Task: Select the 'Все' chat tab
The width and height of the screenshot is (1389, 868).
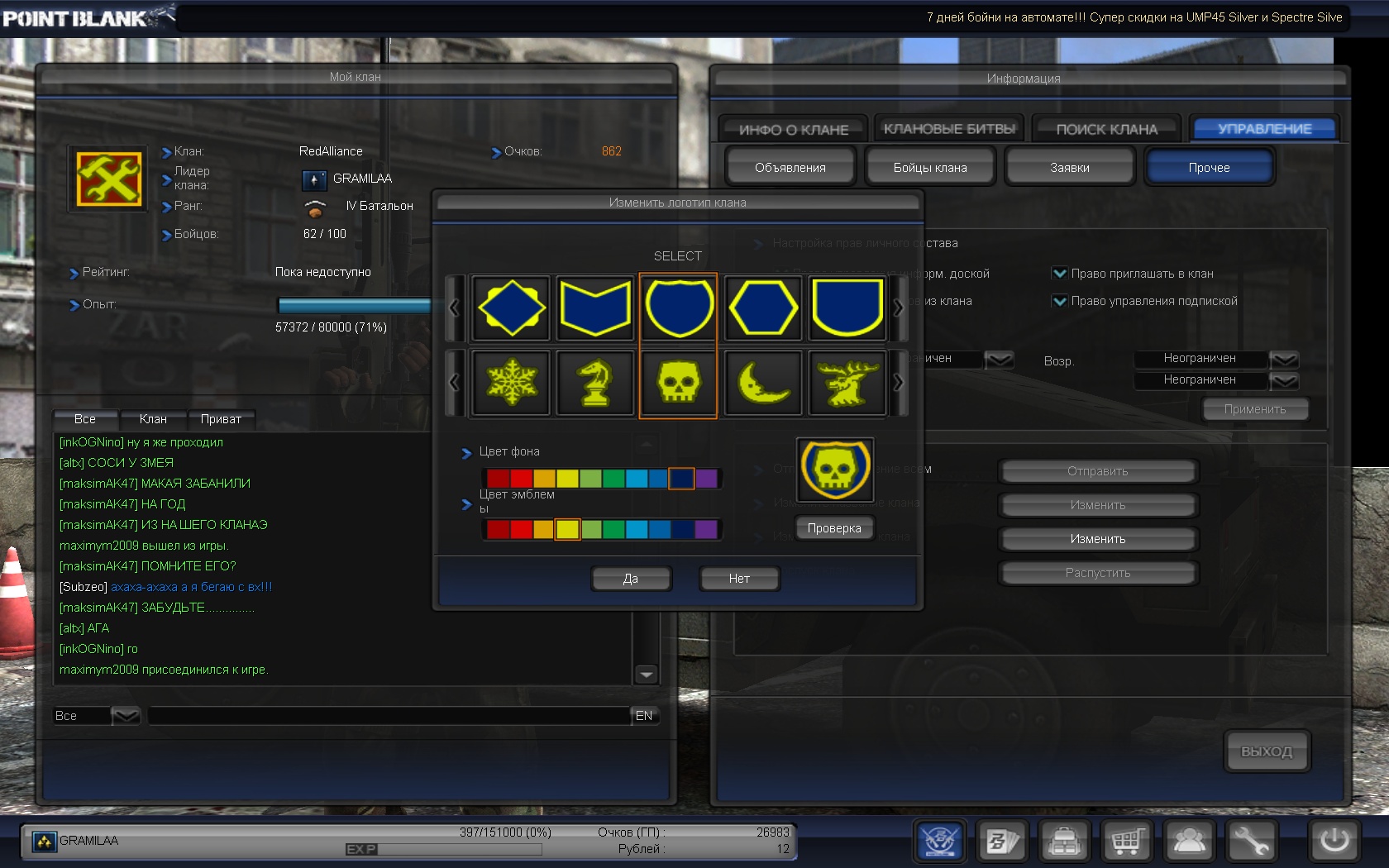Action: point(85,419)
